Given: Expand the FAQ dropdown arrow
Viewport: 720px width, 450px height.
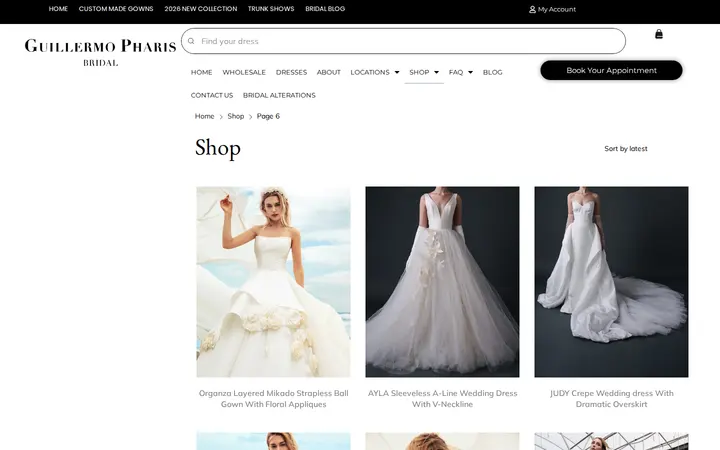Looking at the screenshot, I should point(470,72).
